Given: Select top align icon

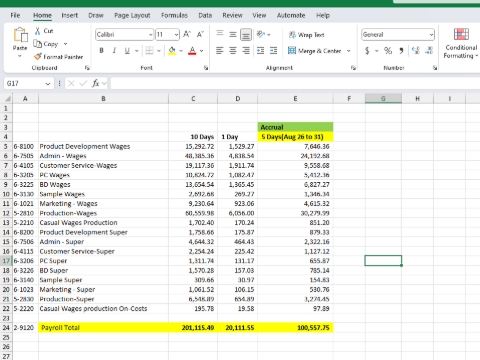Looking at the screenshot, I should [220, 34].
